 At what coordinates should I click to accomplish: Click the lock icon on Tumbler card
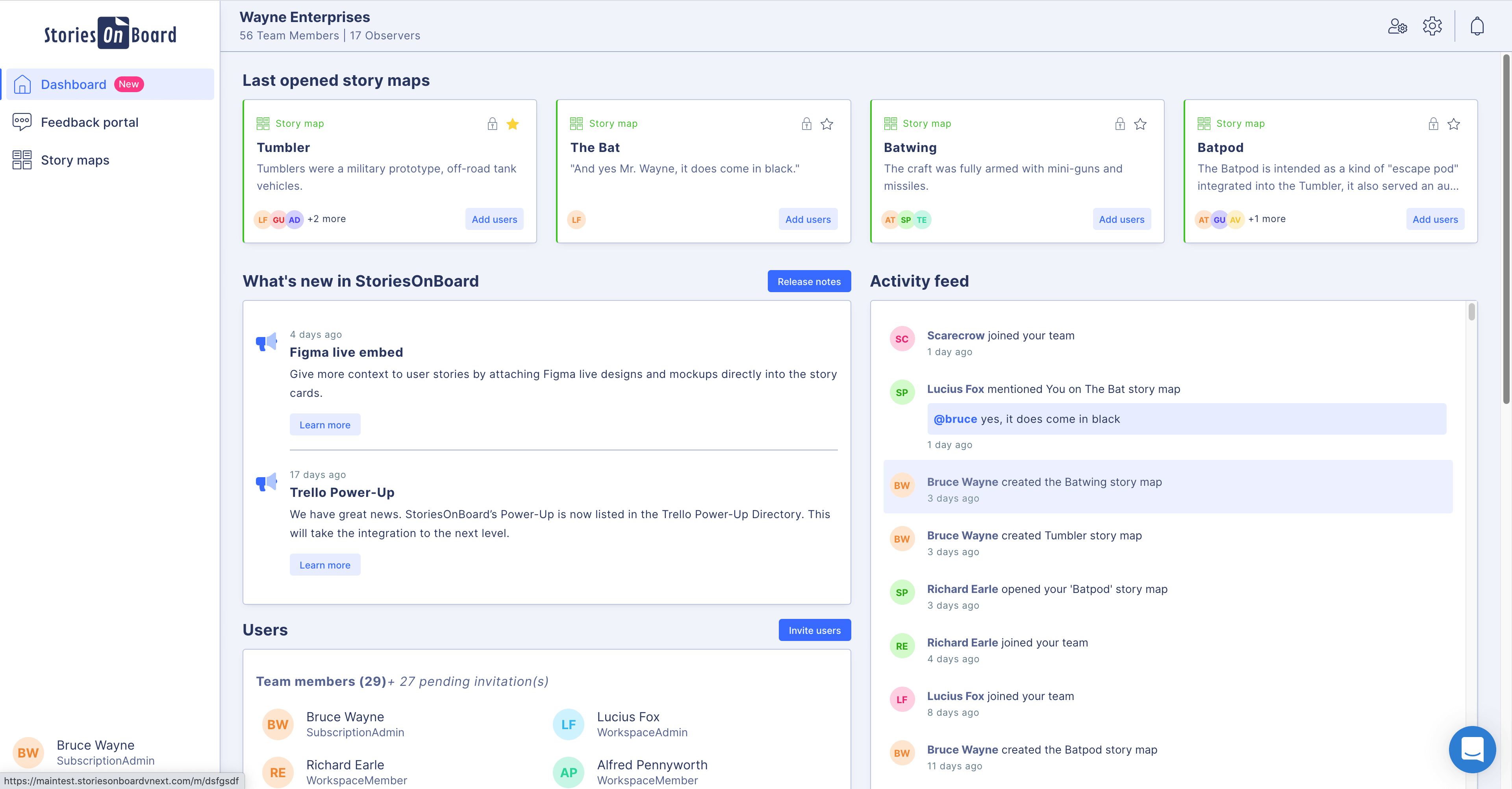point(492,124)
